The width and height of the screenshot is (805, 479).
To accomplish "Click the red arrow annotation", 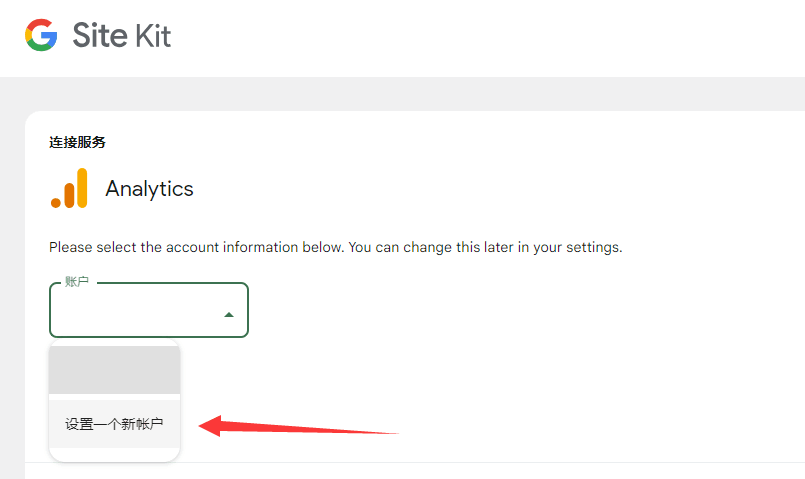I will [x=298, y=428].
